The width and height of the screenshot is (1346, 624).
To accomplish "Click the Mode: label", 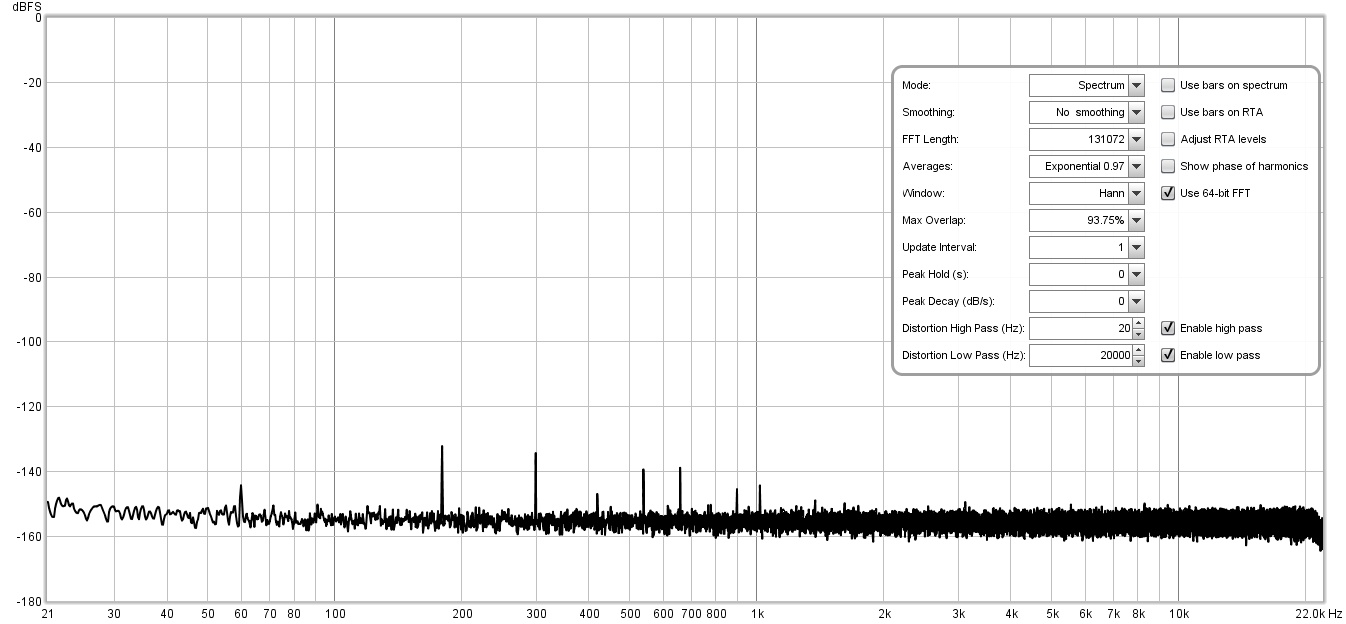I will 916,86.
